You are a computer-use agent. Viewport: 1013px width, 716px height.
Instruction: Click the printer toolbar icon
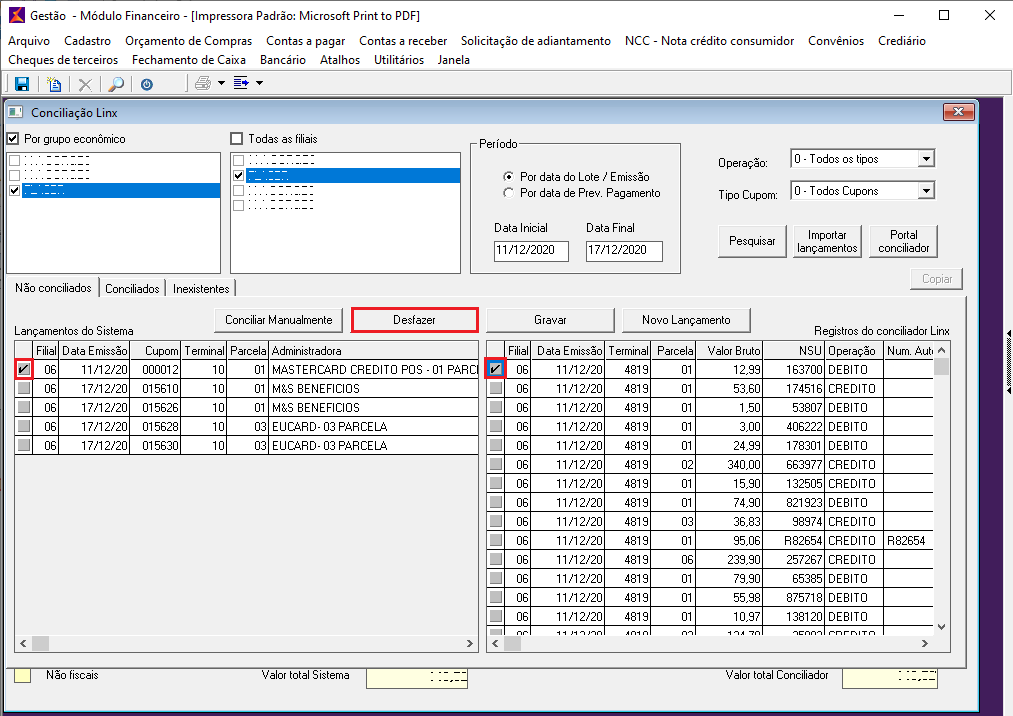click(203, 84)
